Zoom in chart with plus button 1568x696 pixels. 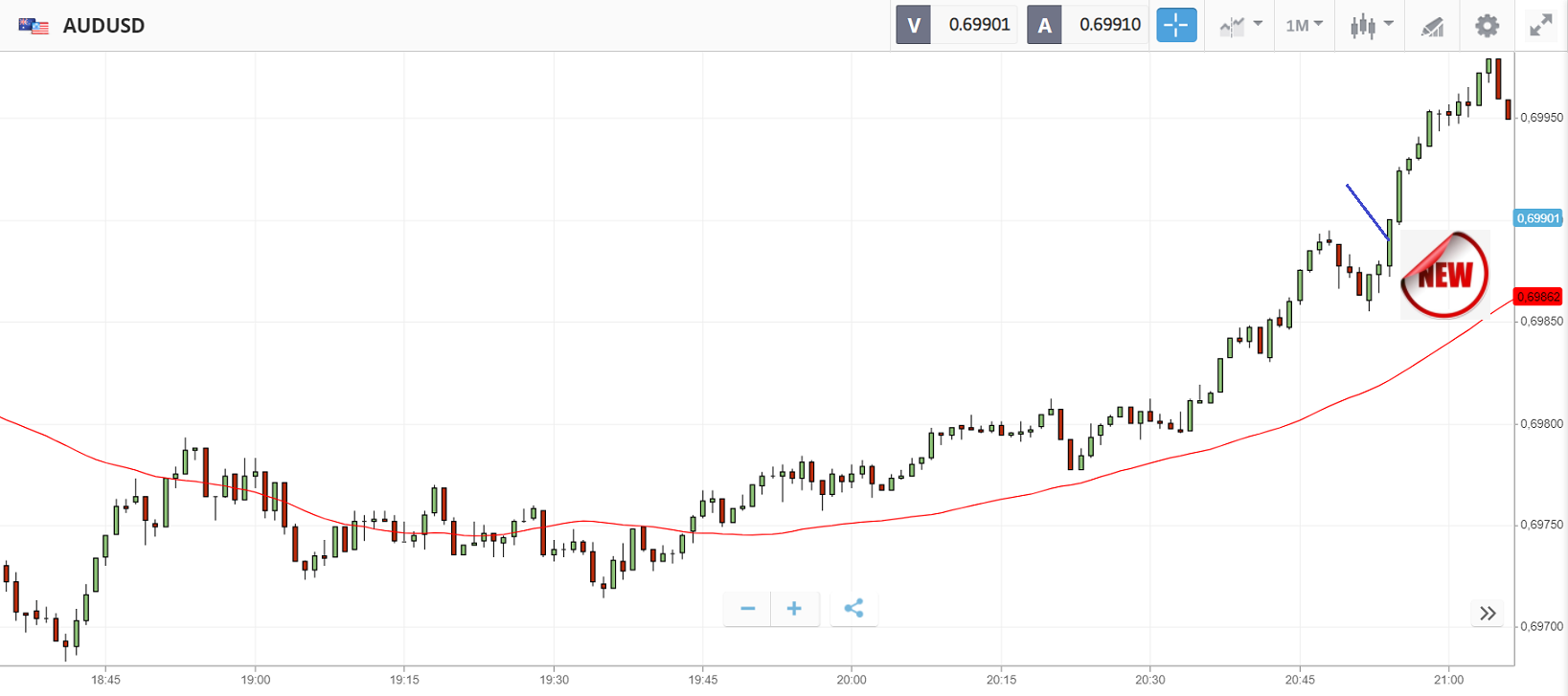tap(794, 609)
